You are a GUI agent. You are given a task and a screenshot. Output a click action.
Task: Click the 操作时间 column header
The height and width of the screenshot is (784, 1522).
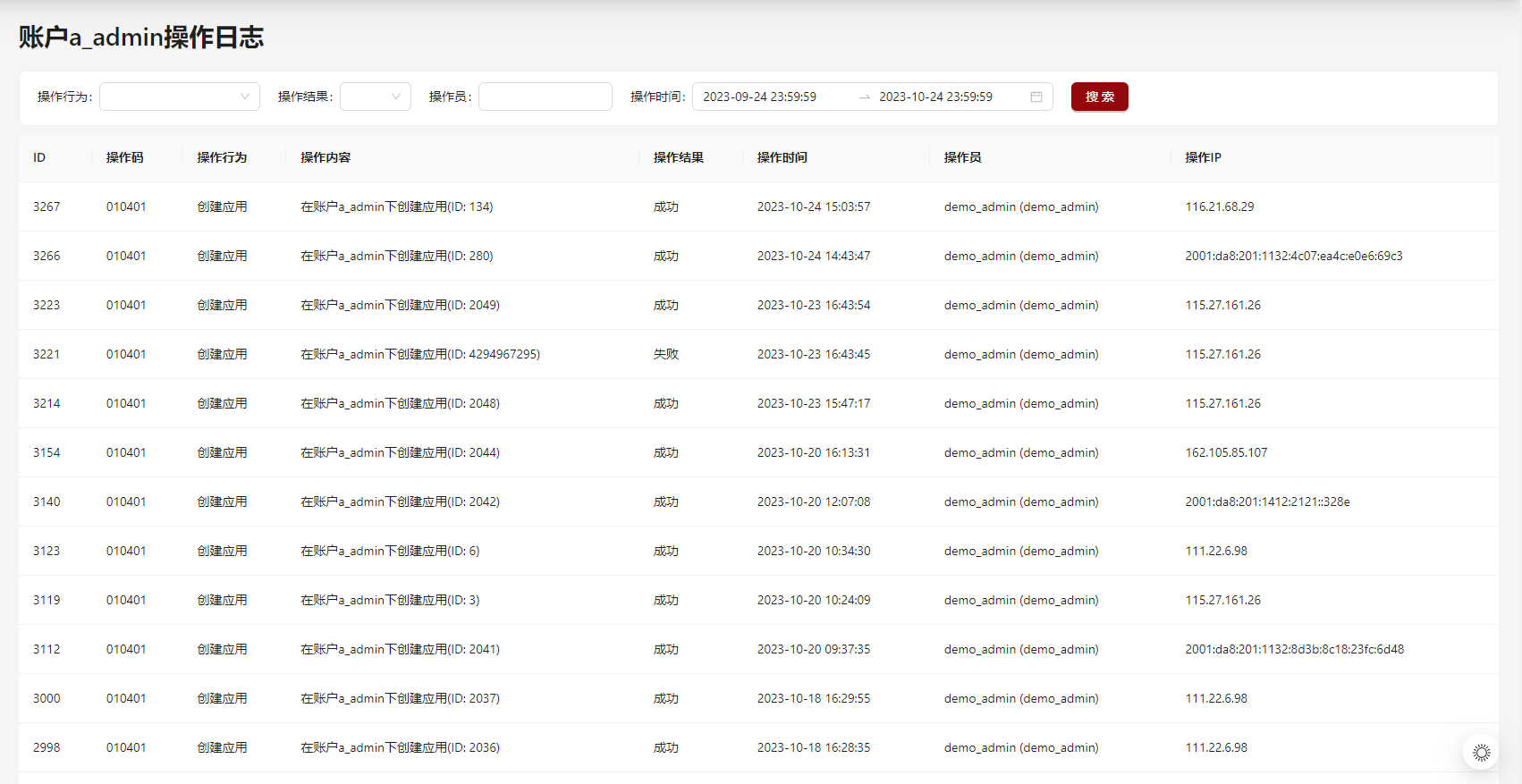(x=782, y=157)
